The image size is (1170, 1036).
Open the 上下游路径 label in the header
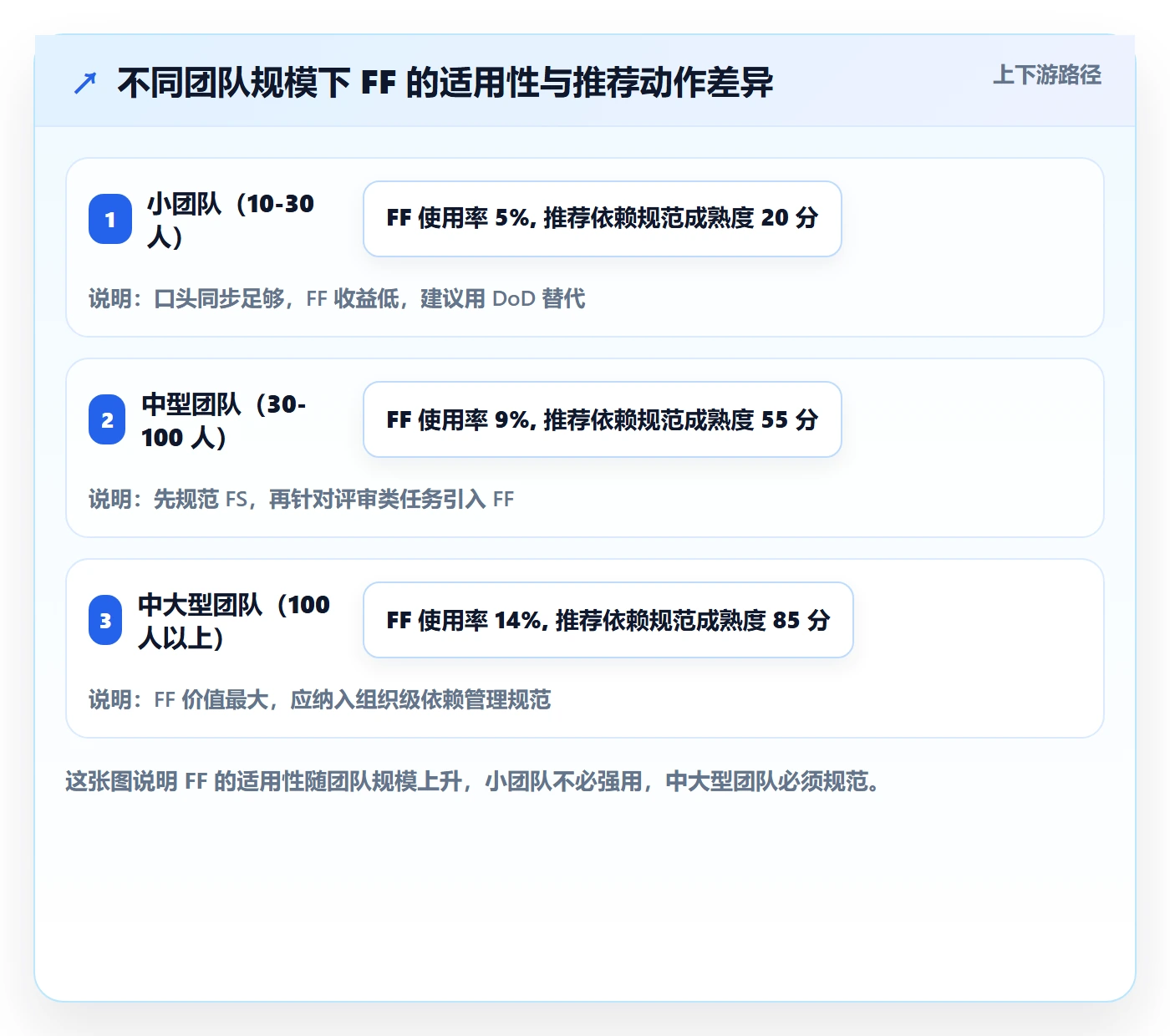click(x=1047, y=75)
